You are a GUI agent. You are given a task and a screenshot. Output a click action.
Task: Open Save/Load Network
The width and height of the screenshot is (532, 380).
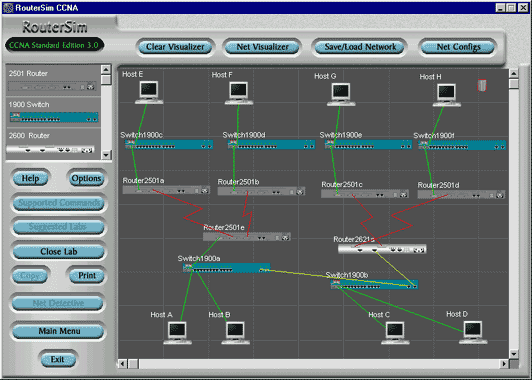(x=360, y=47)
